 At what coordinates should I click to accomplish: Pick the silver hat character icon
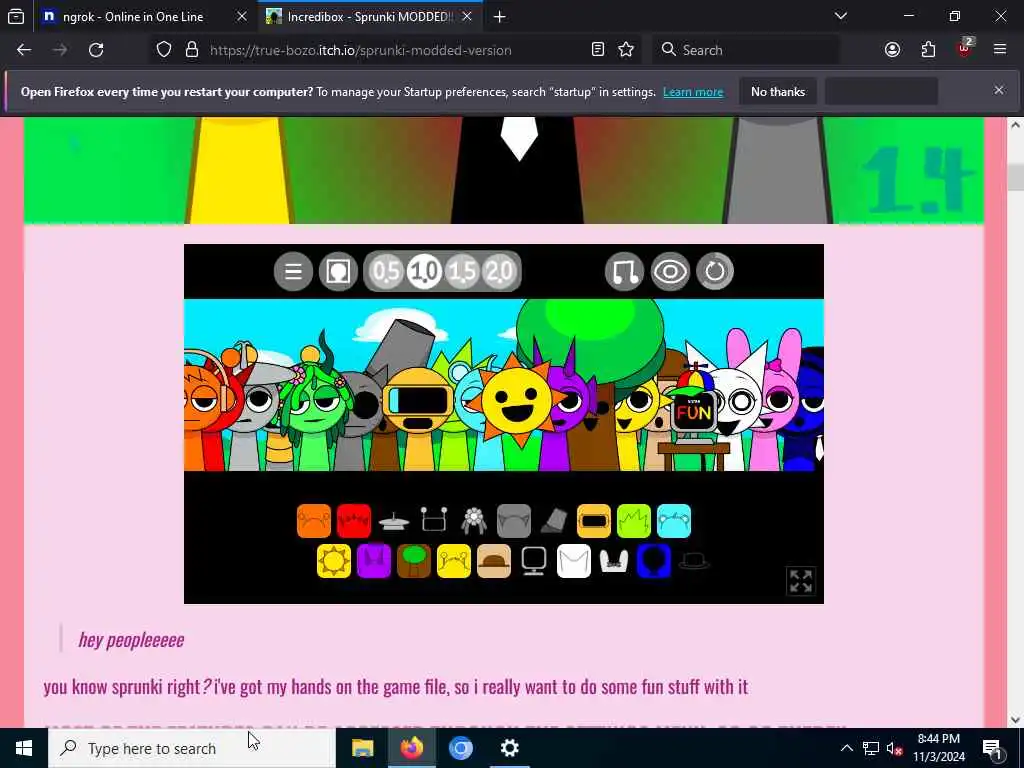pos(394,521)
